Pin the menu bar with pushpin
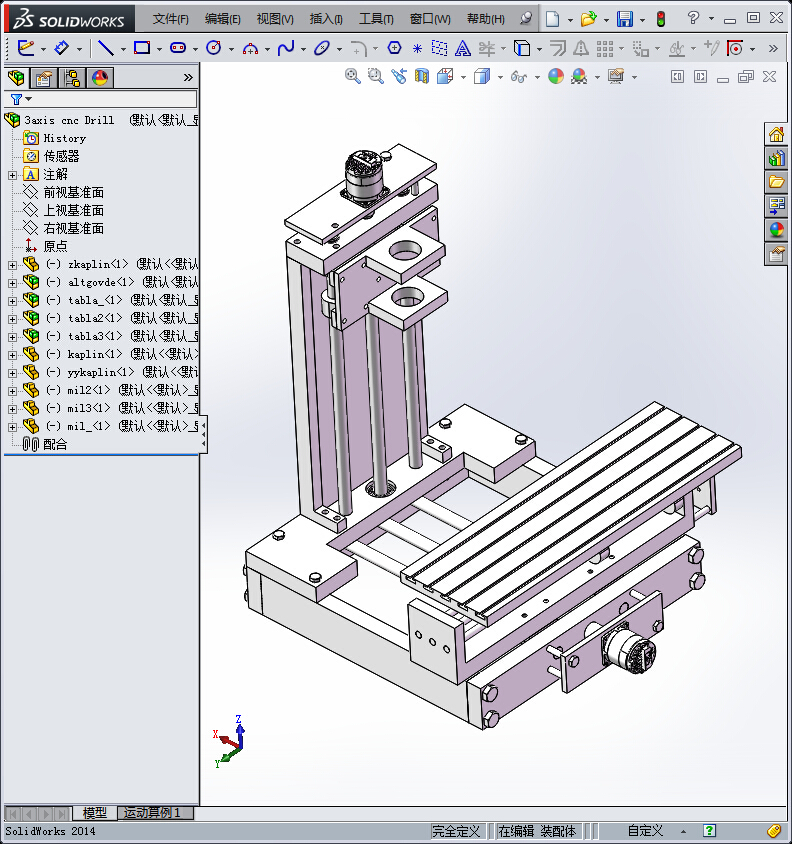 (x=525, y=19)
